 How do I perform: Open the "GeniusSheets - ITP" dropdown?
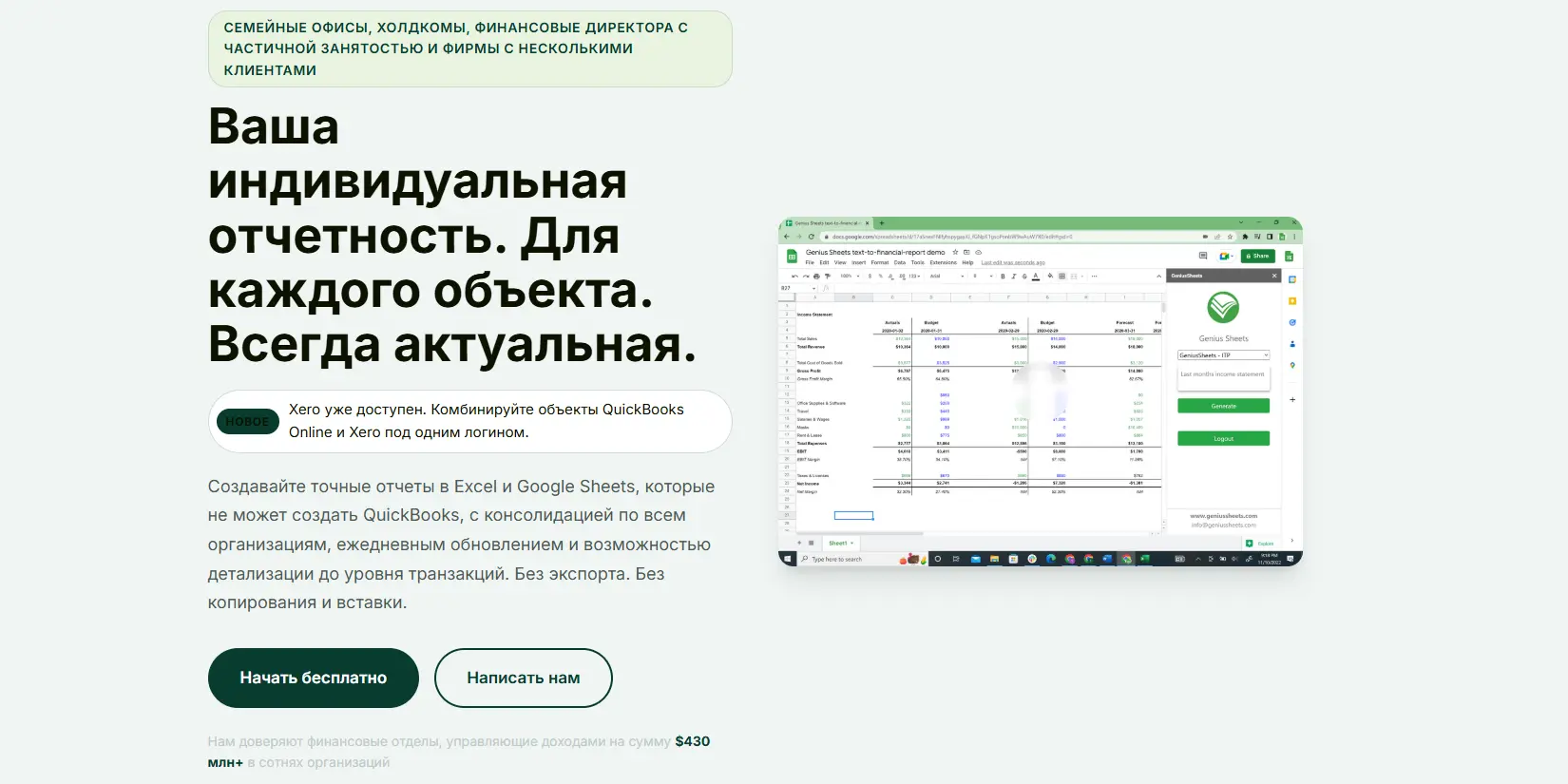click(1223, 355)
